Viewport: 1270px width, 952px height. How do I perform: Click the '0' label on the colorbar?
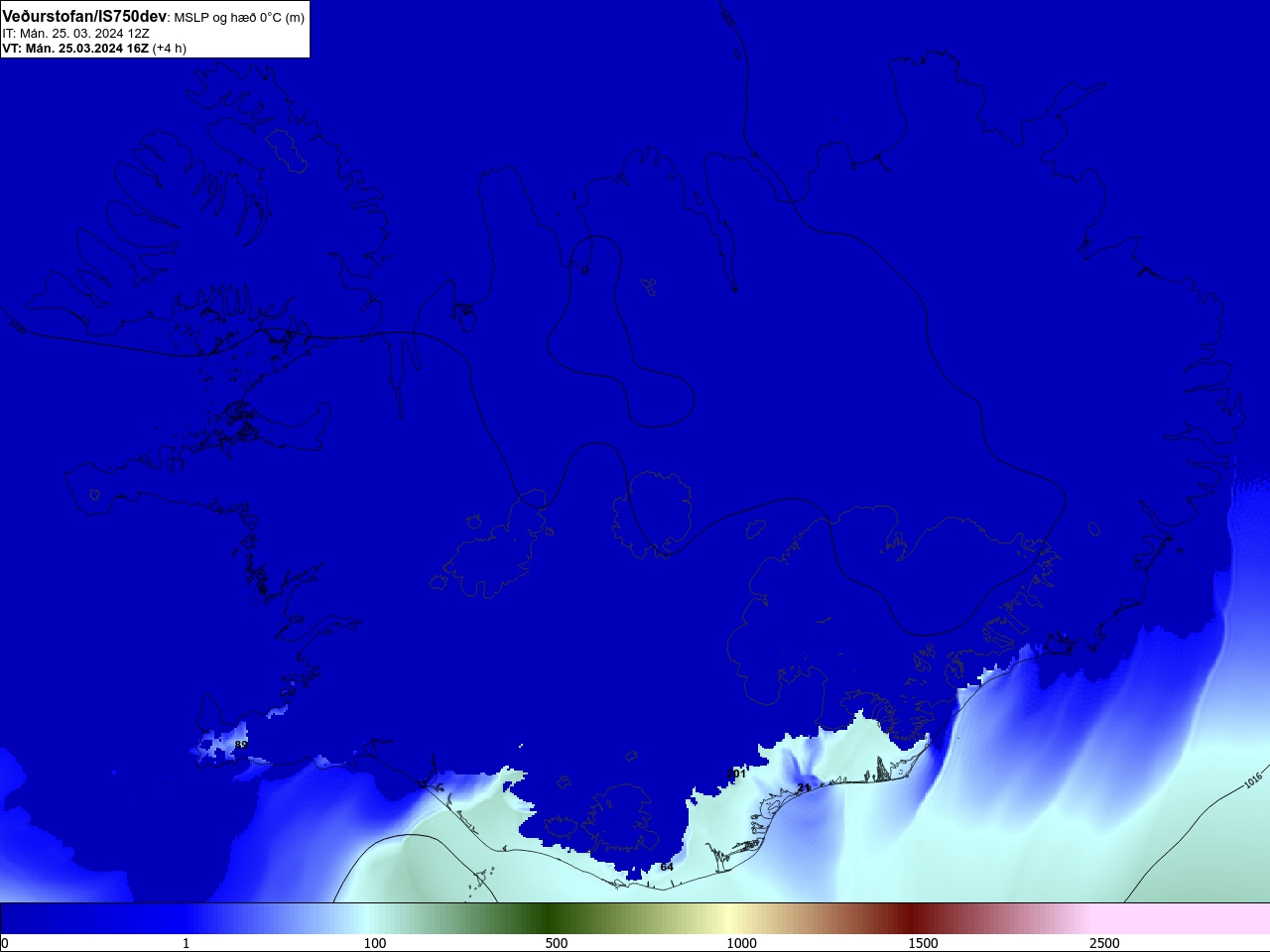pyautogui.click(x=5, y=943)
